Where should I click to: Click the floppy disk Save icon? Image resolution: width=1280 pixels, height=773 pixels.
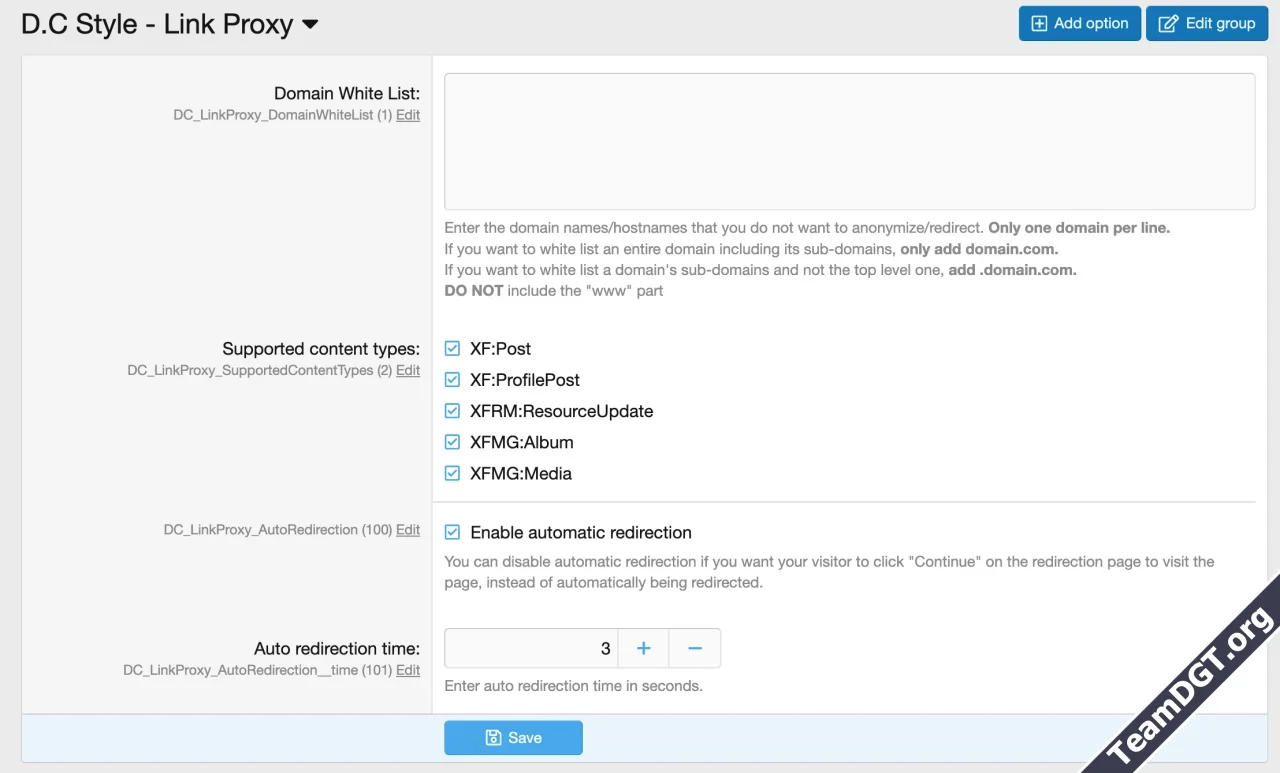pos(493,738)
